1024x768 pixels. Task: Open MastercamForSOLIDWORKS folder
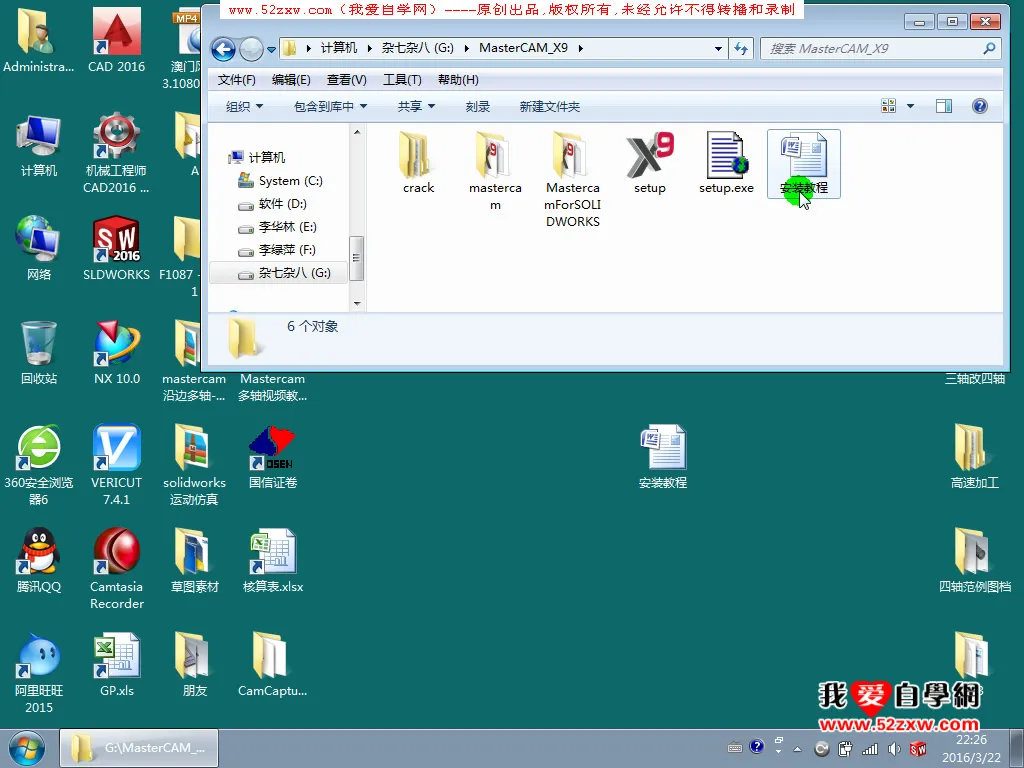[572, 158]
